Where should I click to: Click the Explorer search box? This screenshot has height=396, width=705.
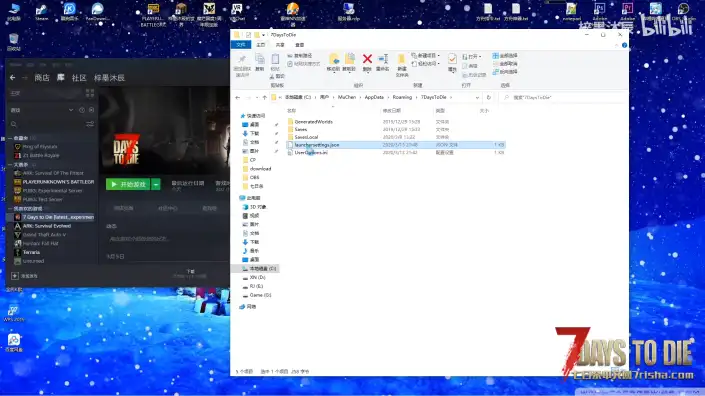pyautogui.click(x=563, y=98)
